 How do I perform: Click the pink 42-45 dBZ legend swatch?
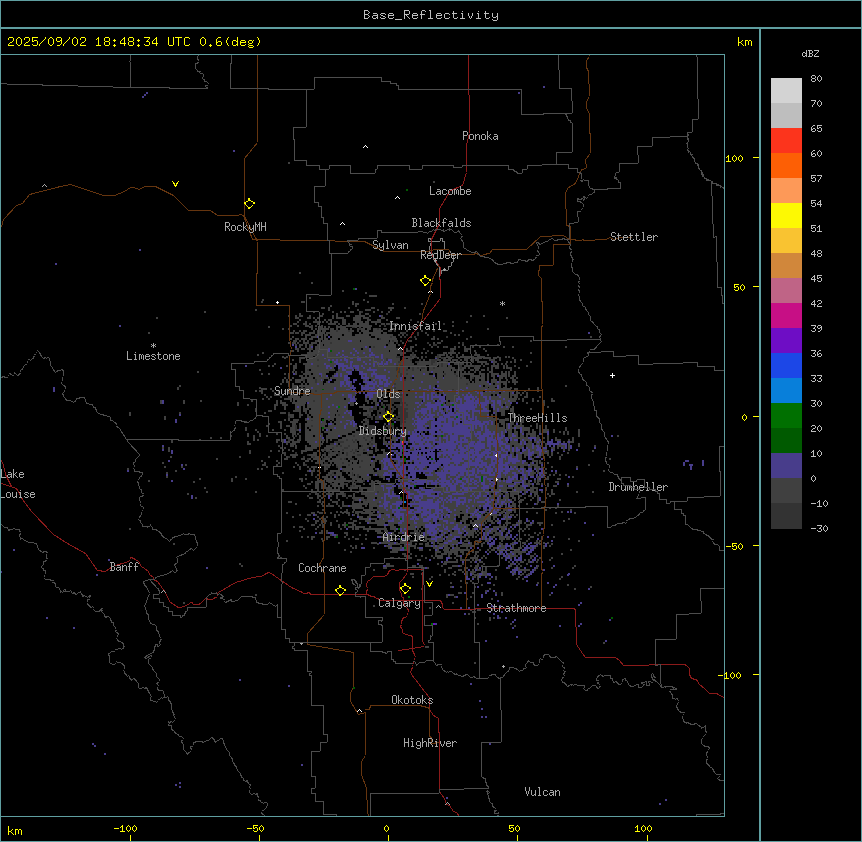pyautogui.click(x=786, y=291)
